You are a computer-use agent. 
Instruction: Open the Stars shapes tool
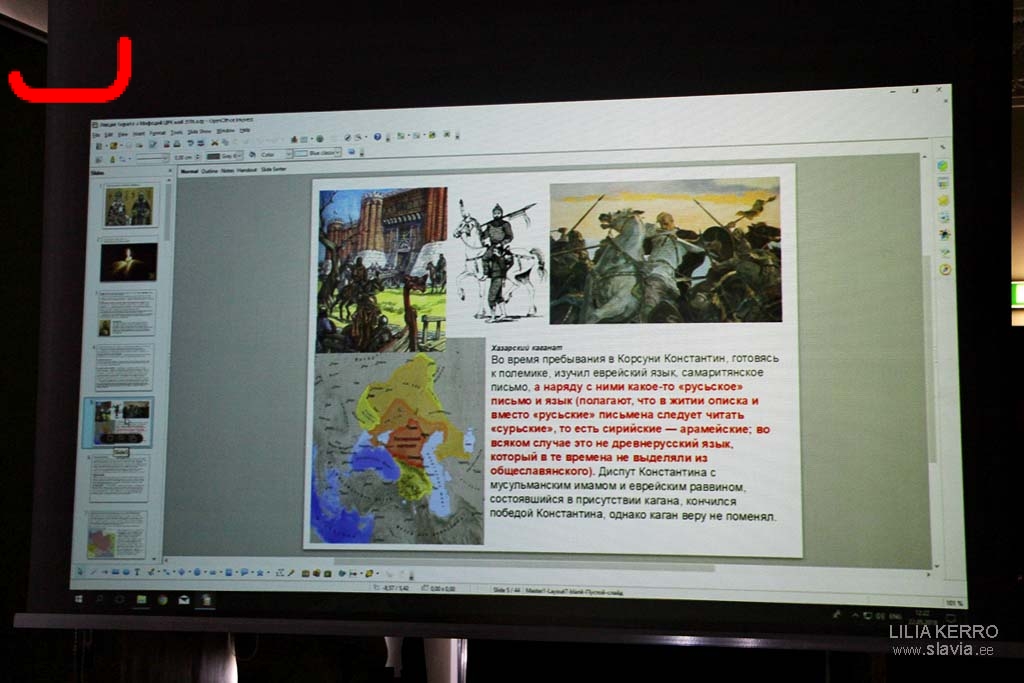260,573
